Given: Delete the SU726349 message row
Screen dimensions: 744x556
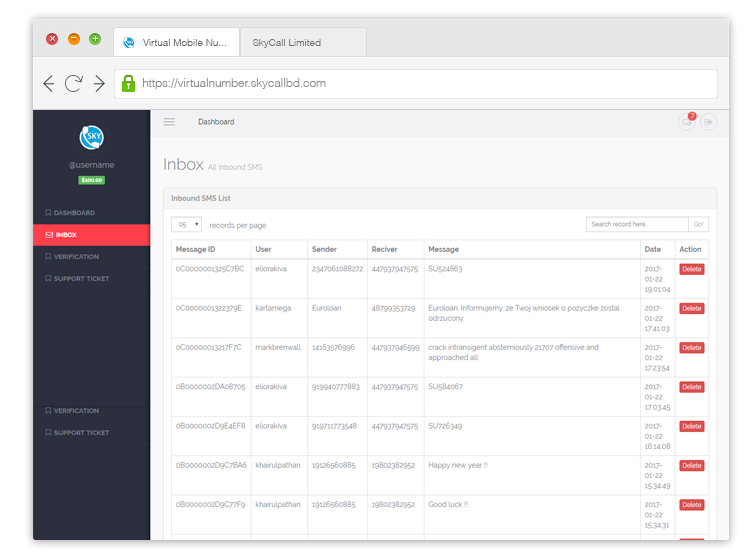Looking at the screenshot, I should 692,426.
